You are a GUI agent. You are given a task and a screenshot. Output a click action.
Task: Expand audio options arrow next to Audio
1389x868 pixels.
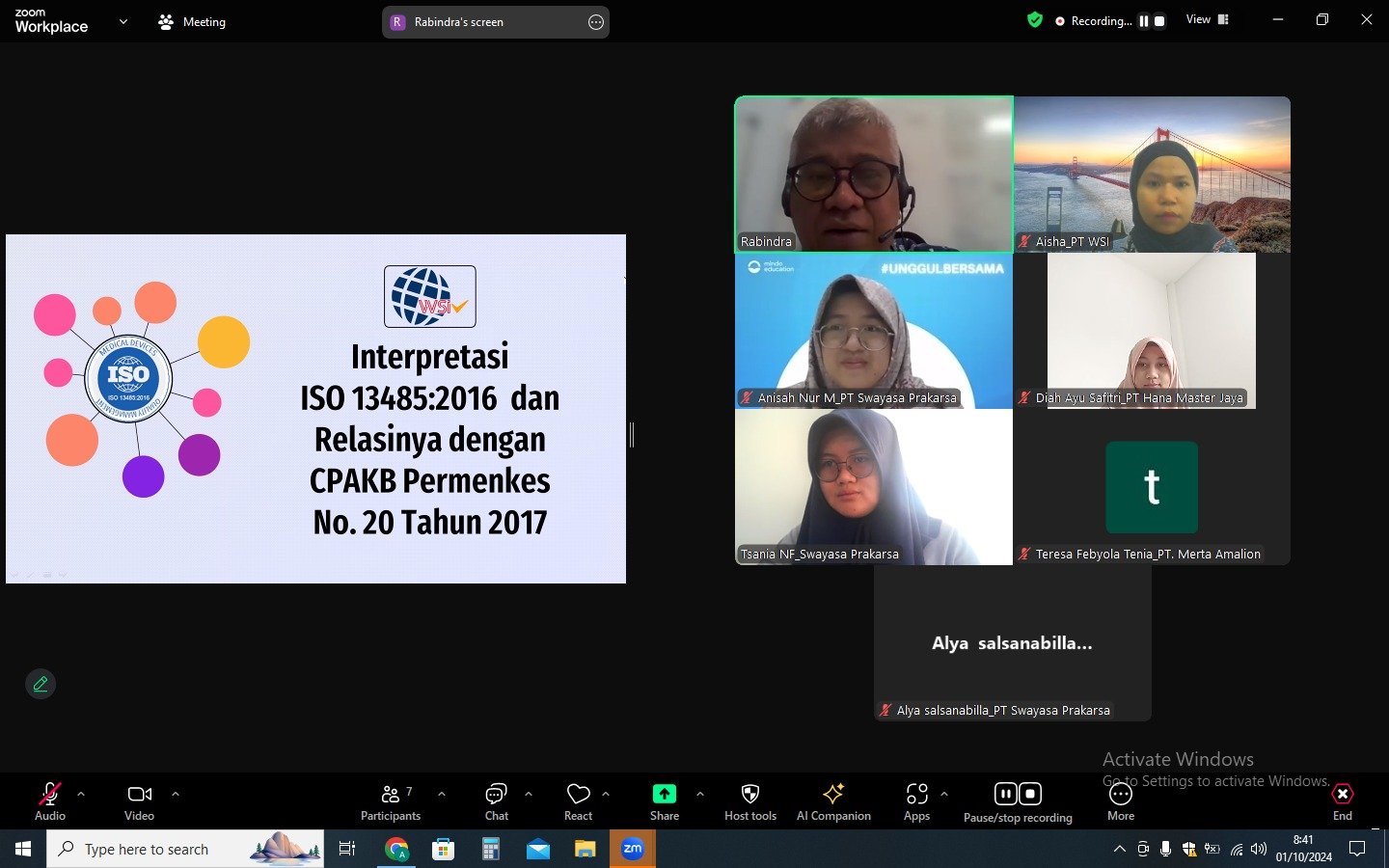(81, 794)
